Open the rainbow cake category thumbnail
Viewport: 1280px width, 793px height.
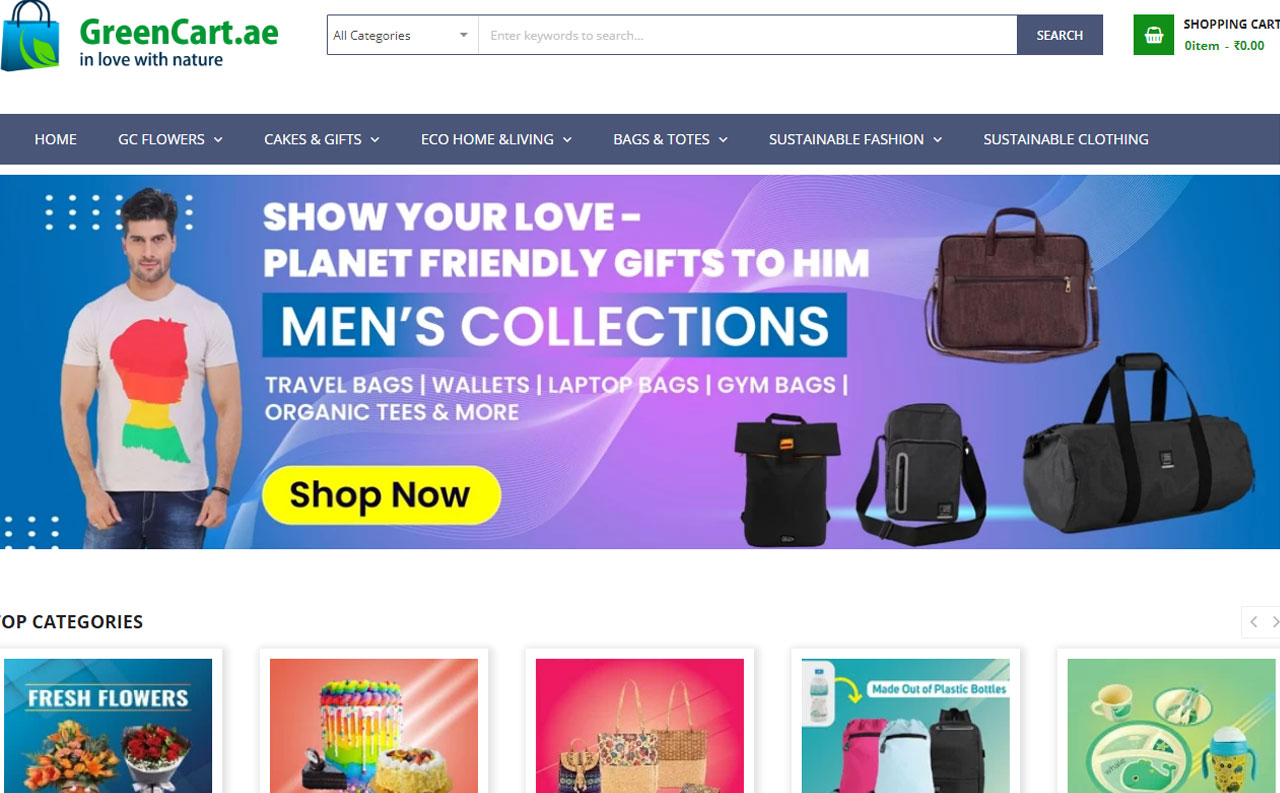(374, 725)
